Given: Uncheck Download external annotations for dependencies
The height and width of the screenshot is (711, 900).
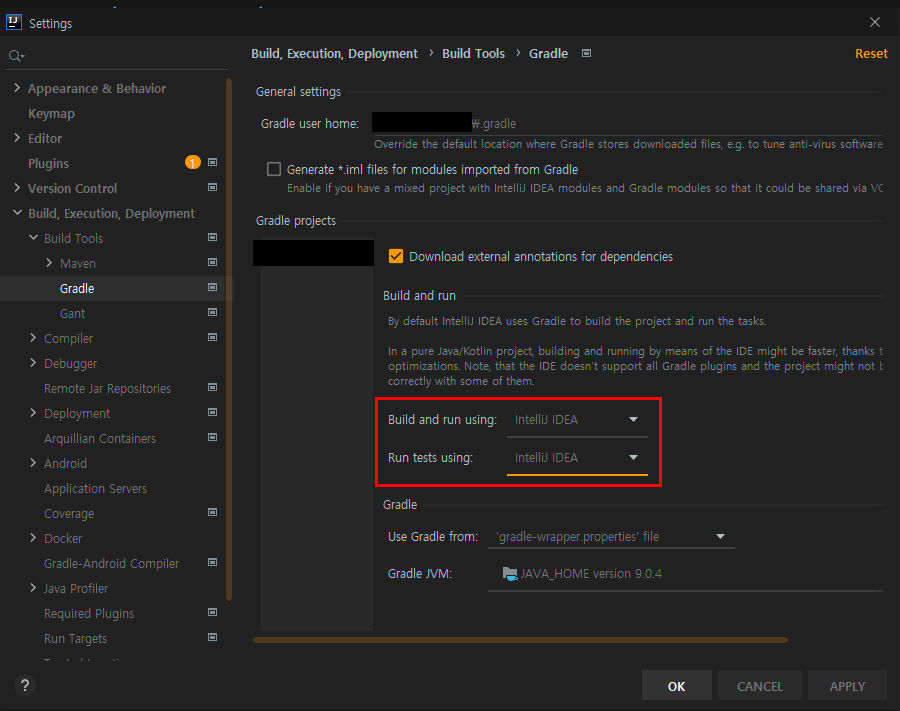Looking at the screenshot, I should point(396,256).
